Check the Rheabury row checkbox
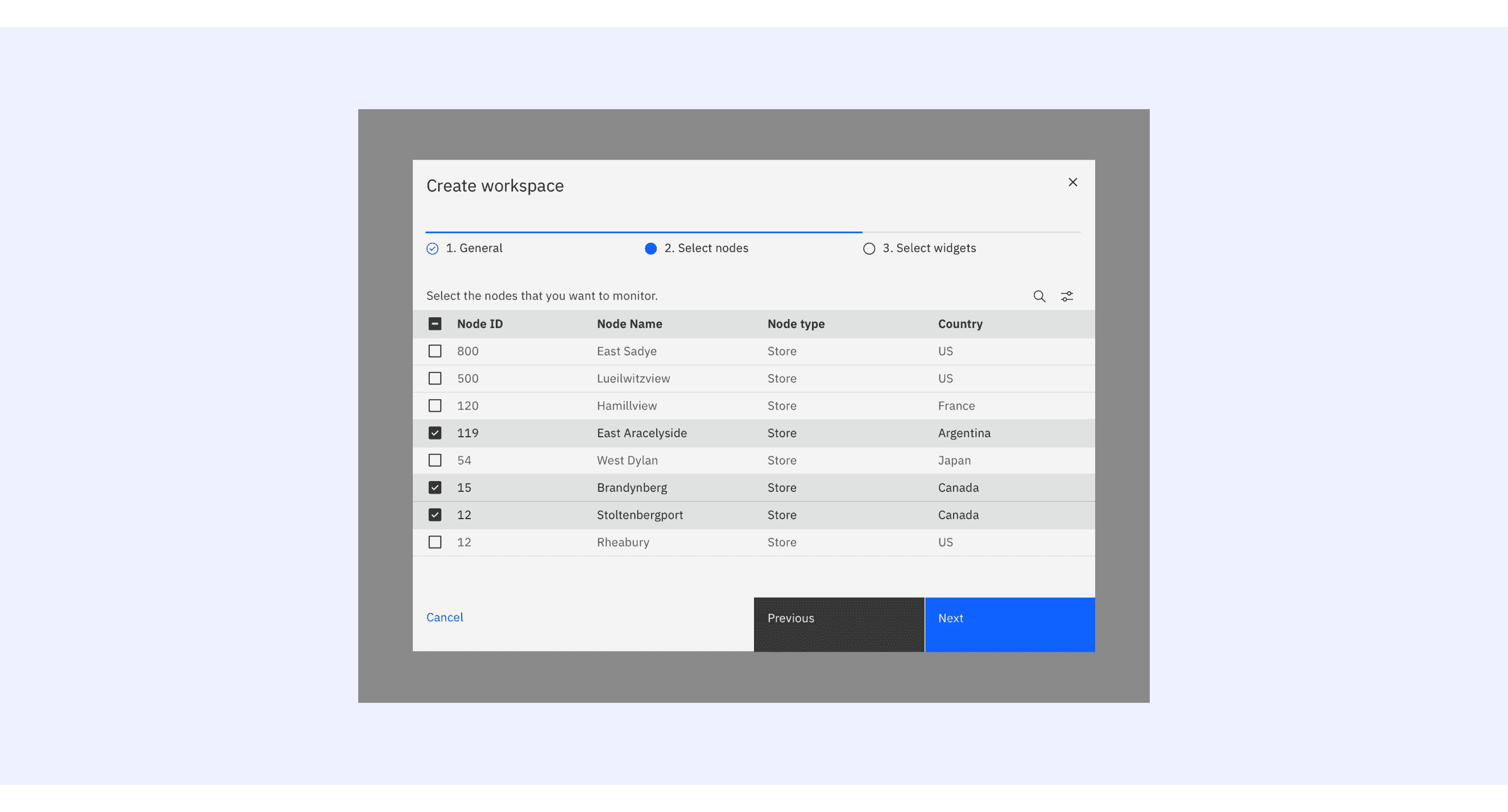Screen dimensions: 1508x812 point(434,542)
